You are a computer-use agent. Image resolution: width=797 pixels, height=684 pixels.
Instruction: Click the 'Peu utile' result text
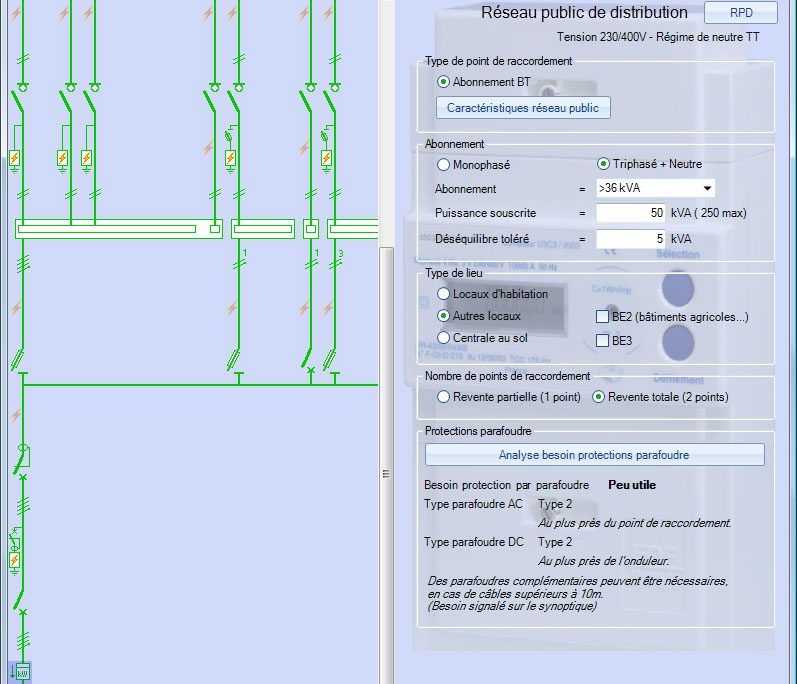pos(632,485)
